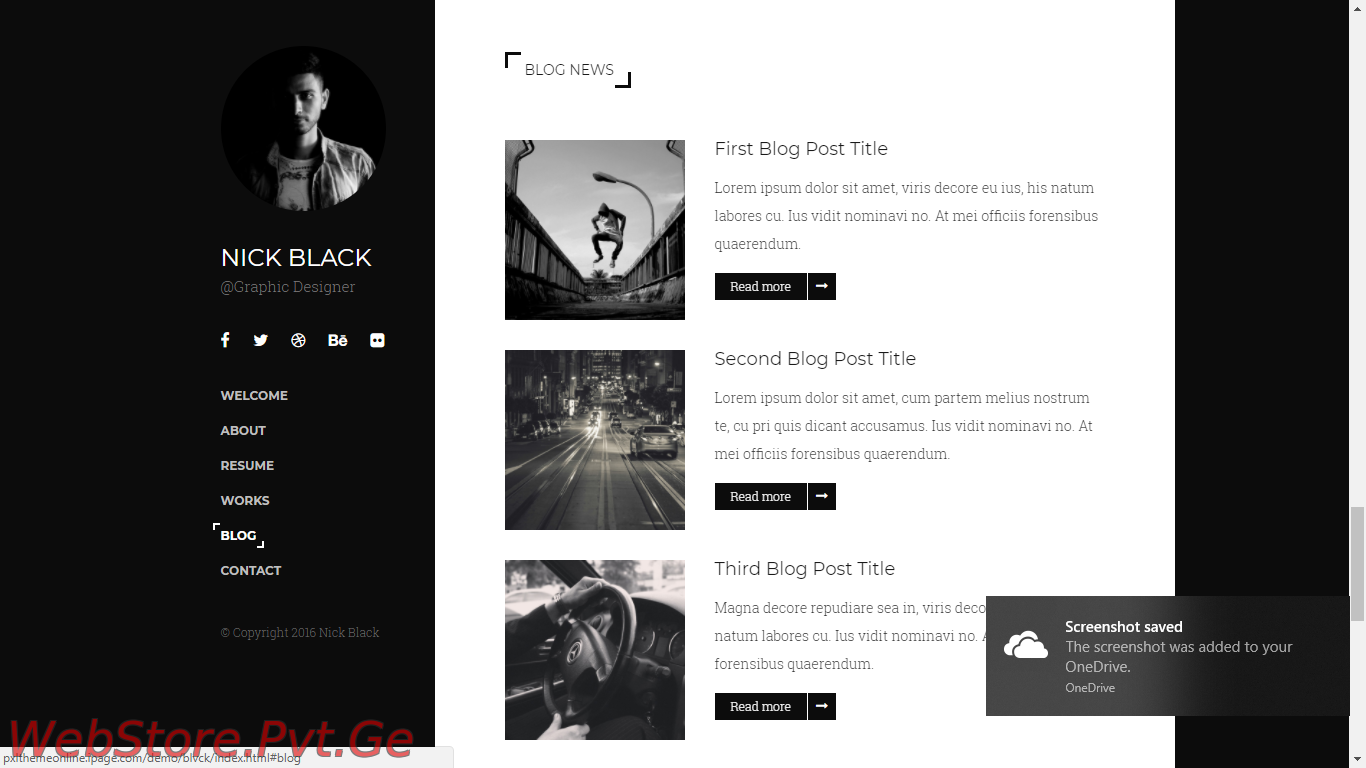Navigate to the About section
The height and width of the screenshot is (768, 1366).
243,431
